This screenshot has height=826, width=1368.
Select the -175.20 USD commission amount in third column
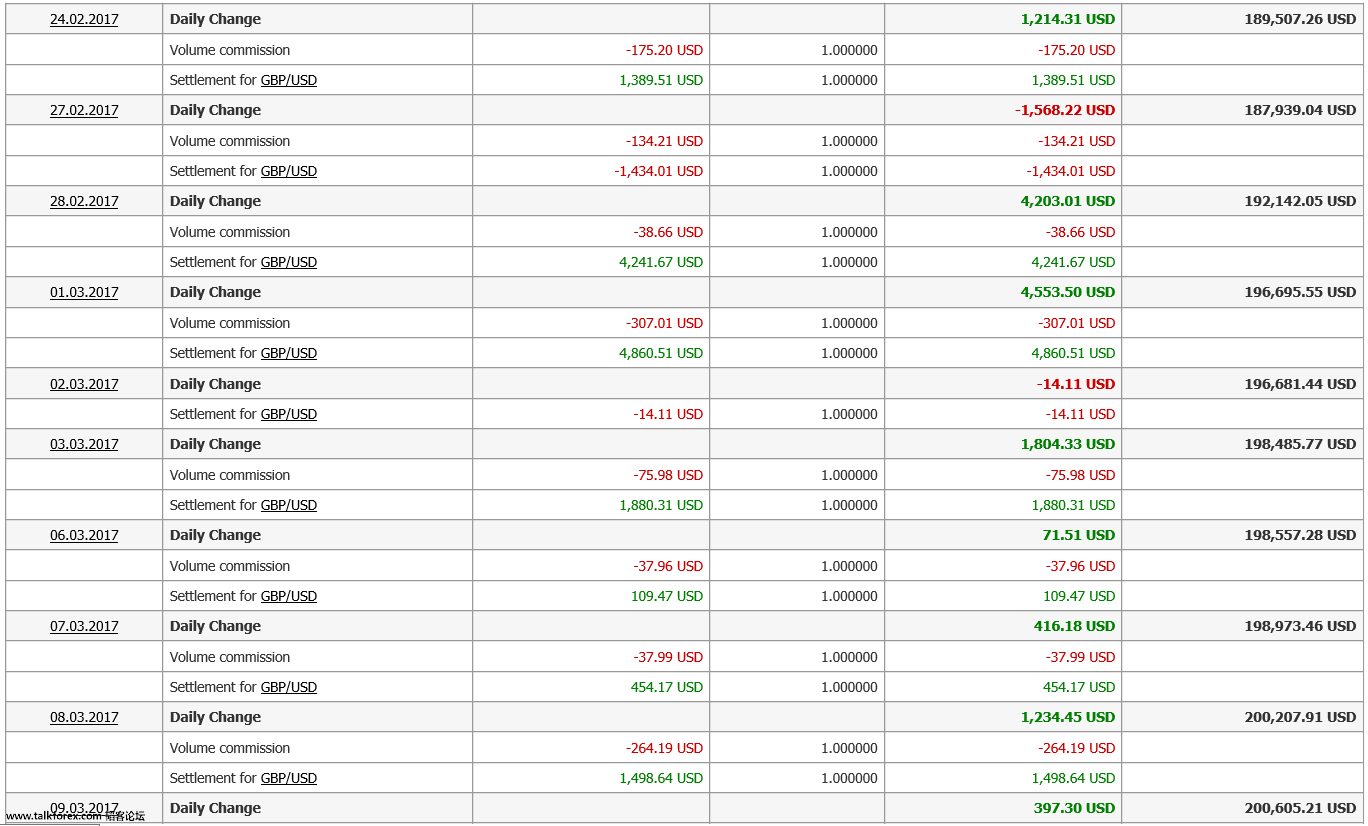pyautogui.click(x=664, y=50)
